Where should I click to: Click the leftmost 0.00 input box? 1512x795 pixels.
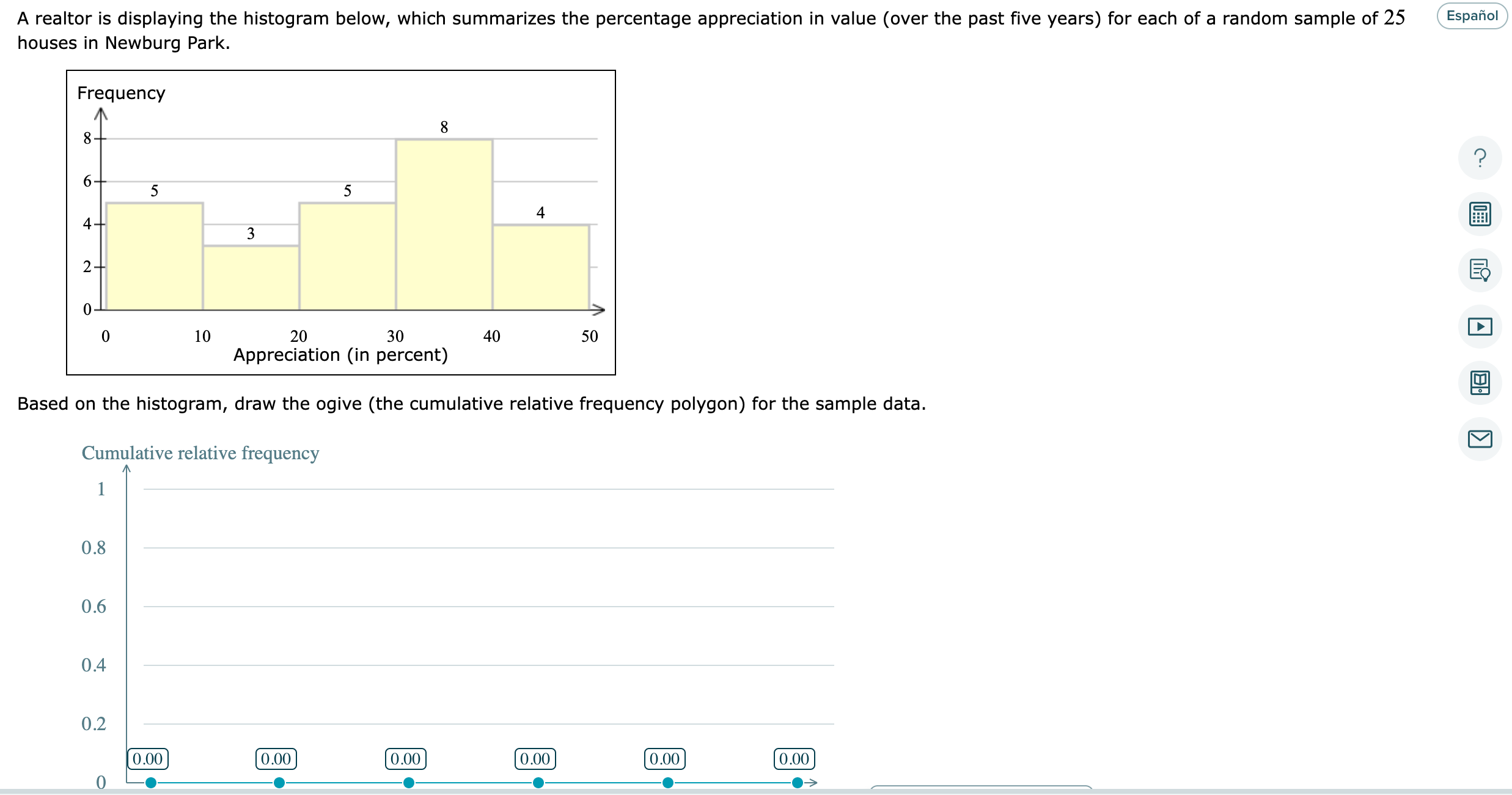149,759
